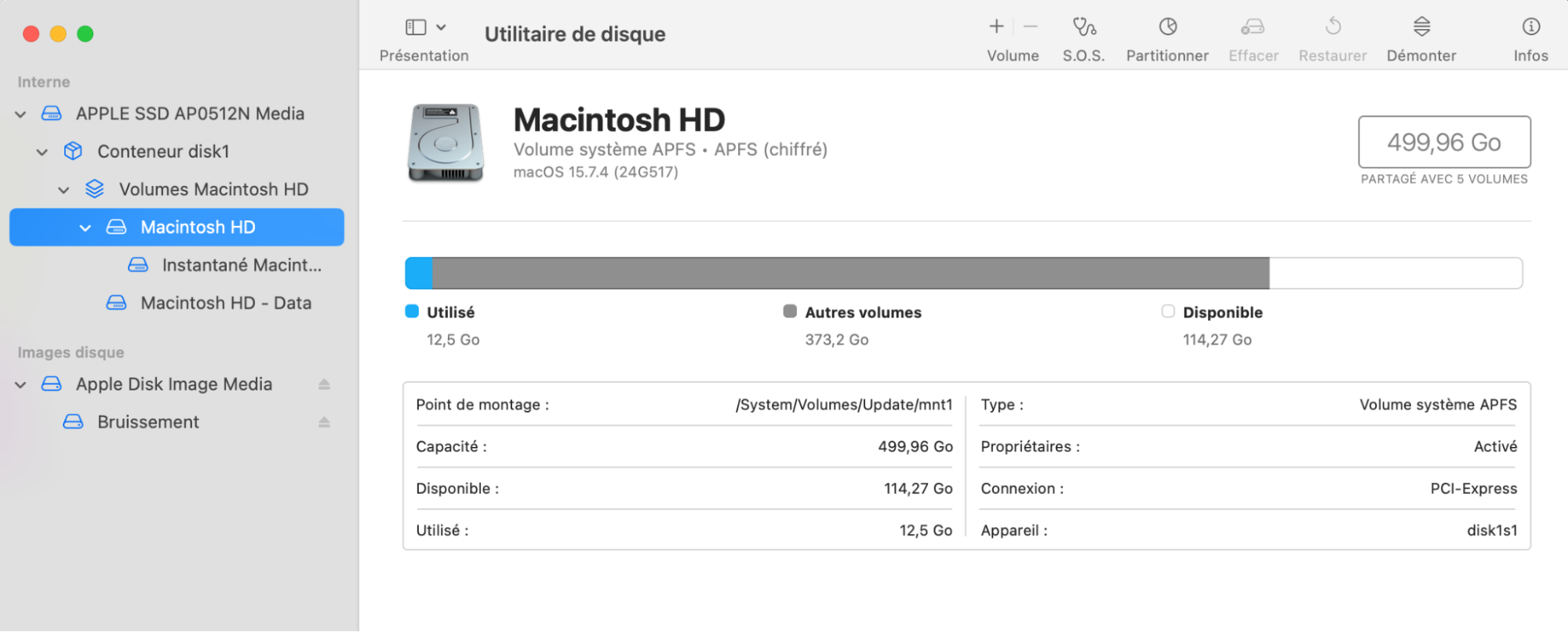Click the Connexion value PCI-Express

(1473, 489)
